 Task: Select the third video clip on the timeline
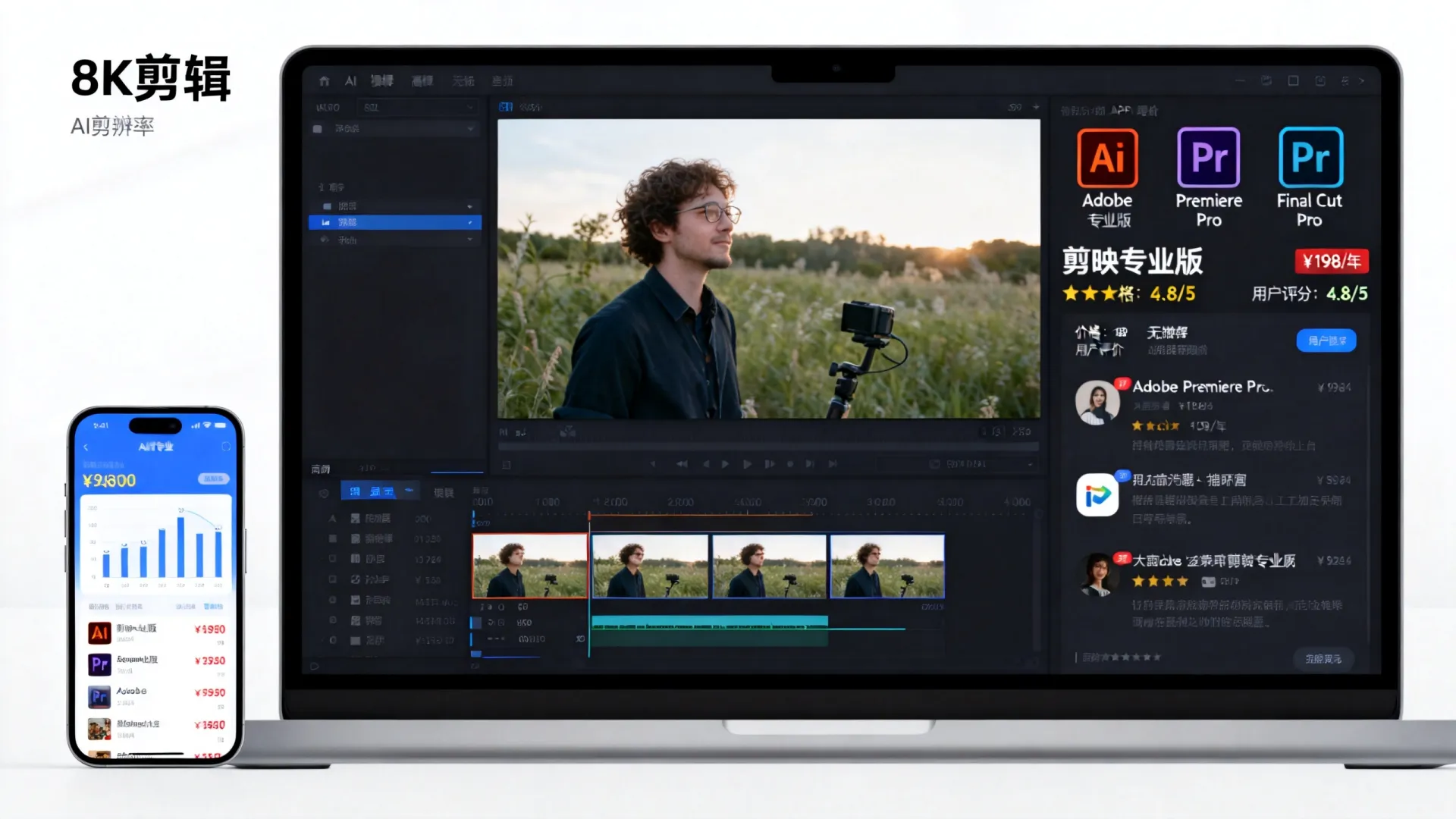pyautogui.click(x=769, y=566)
